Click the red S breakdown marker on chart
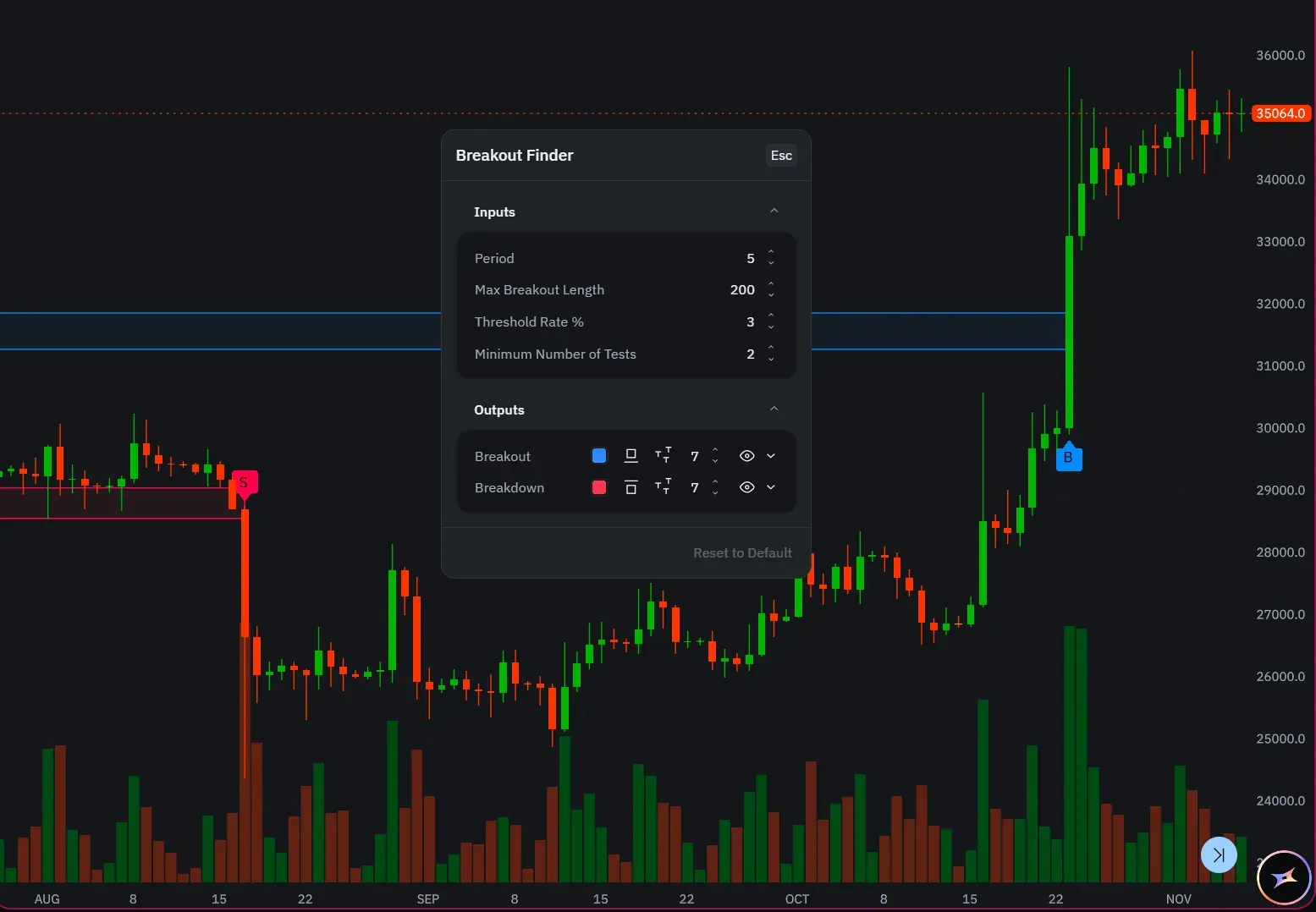This screenshot has width=1316, height=912. 245,484
